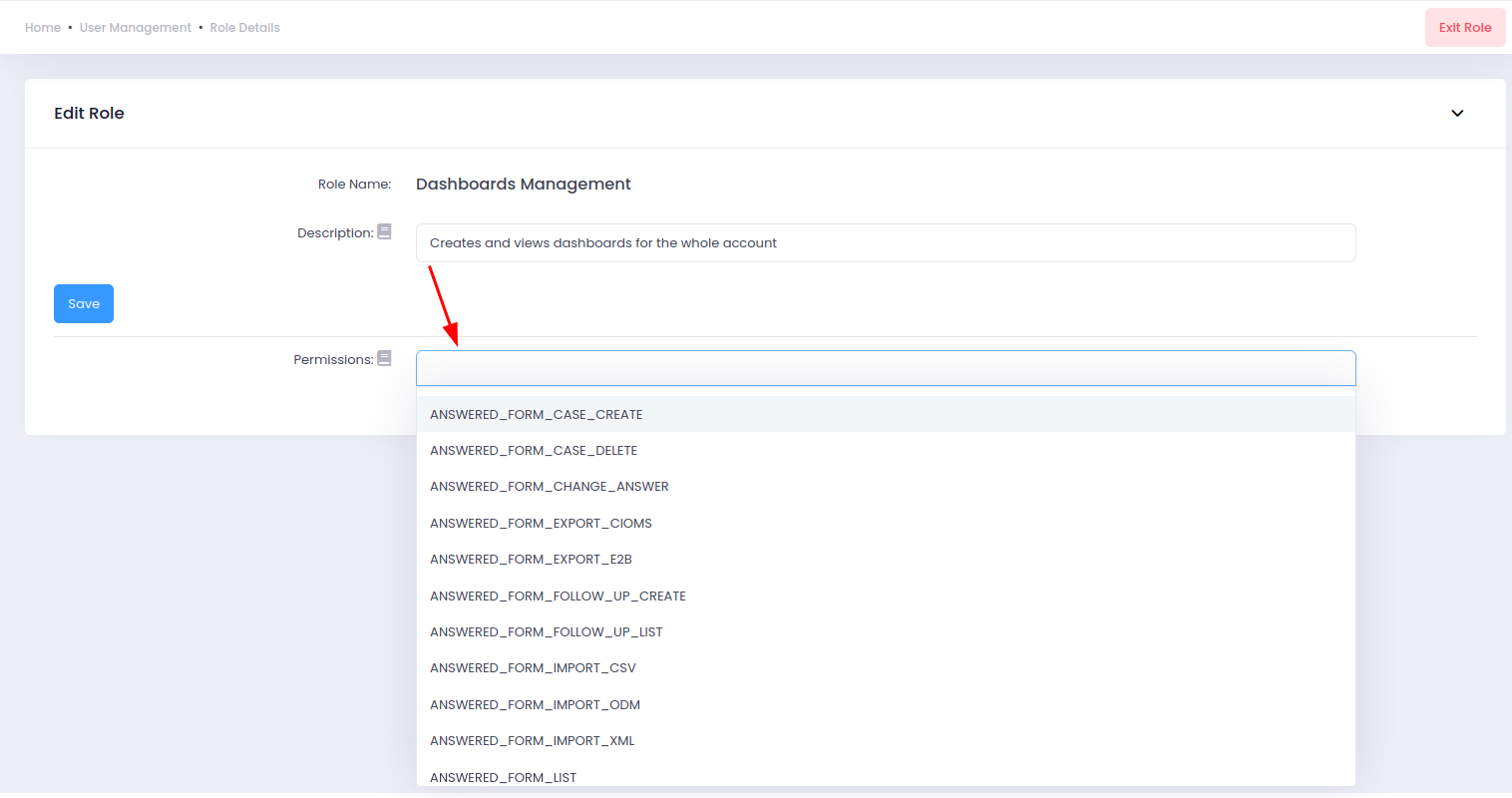The height and width of the screenshot is (798, 1512).
Task: Click the blue Save button
Action: [x=84, y=304]
